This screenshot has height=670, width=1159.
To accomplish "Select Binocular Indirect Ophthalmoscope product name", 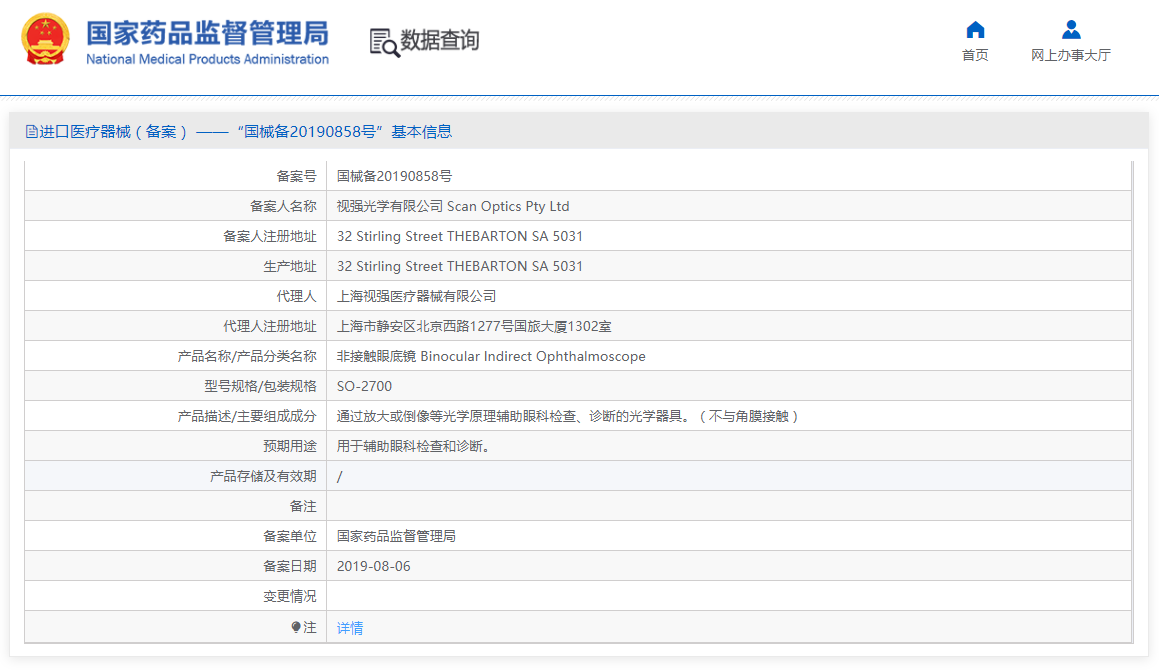I will click(533, 356).
